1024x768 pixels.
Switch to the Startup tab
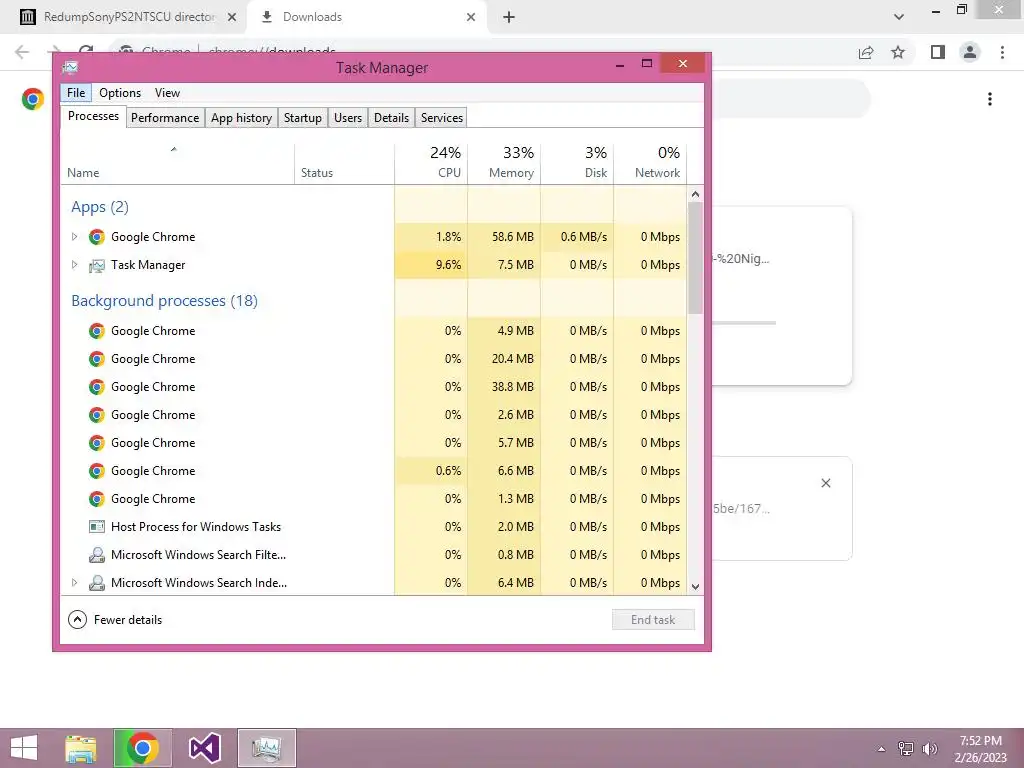[302, 118]
